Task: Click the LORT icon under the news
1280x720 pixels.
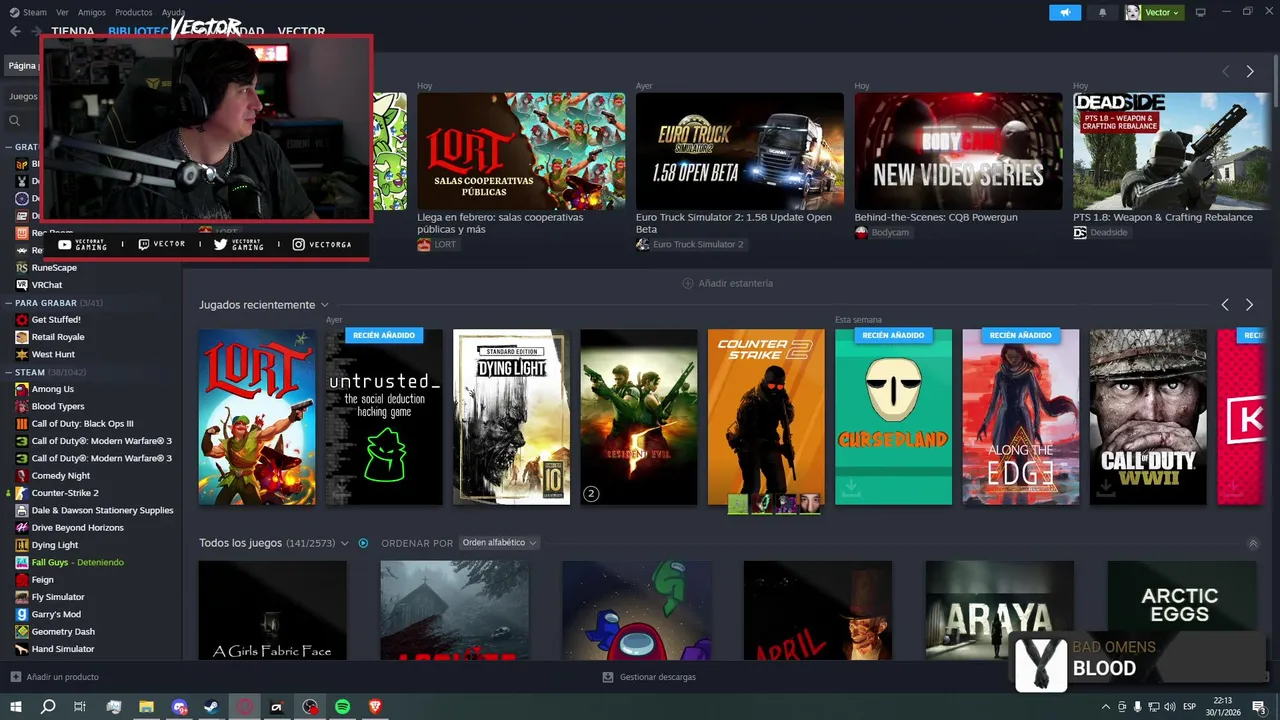Action: (424, 244)
